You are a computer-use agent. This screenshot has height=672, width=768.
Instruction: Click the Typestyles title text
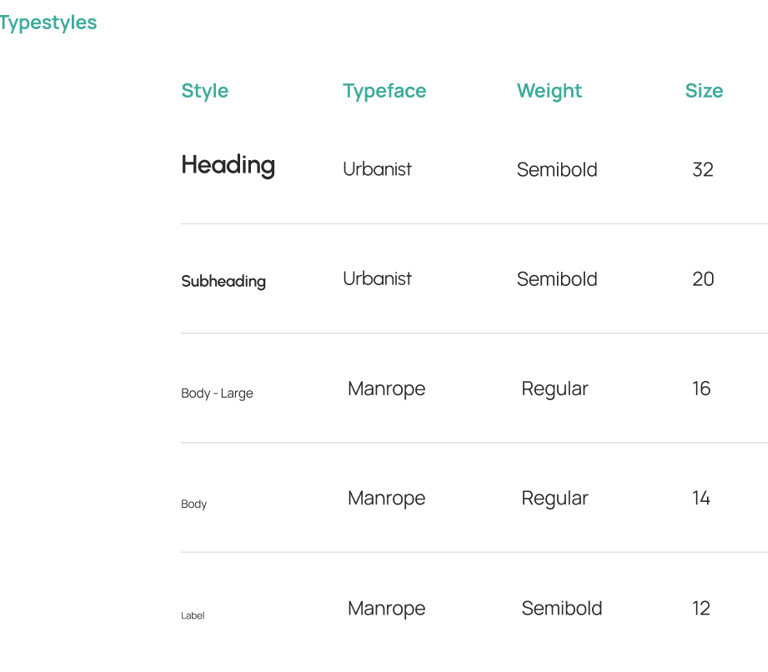click(x=48, y=23)
